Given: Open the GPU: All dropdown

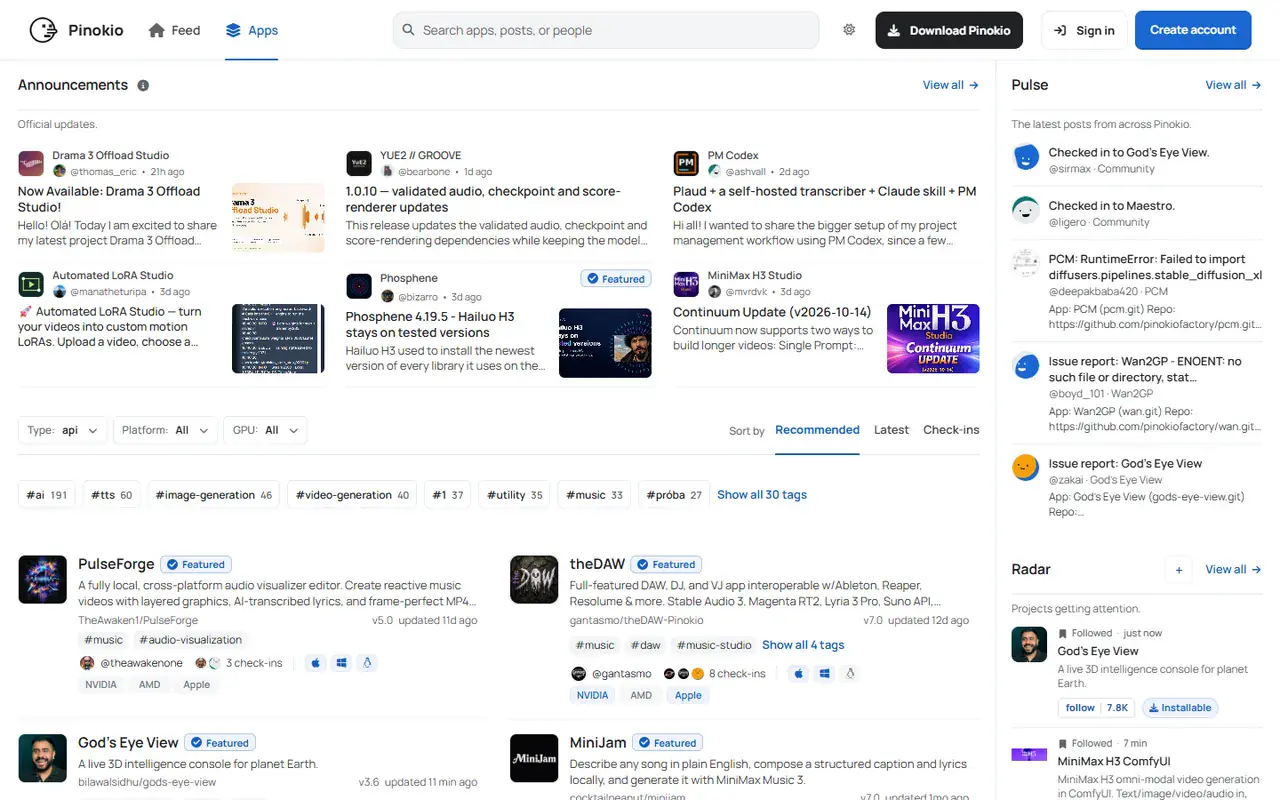Looking at the screenshot, I should pyautogui.click(x=265, y=430).
